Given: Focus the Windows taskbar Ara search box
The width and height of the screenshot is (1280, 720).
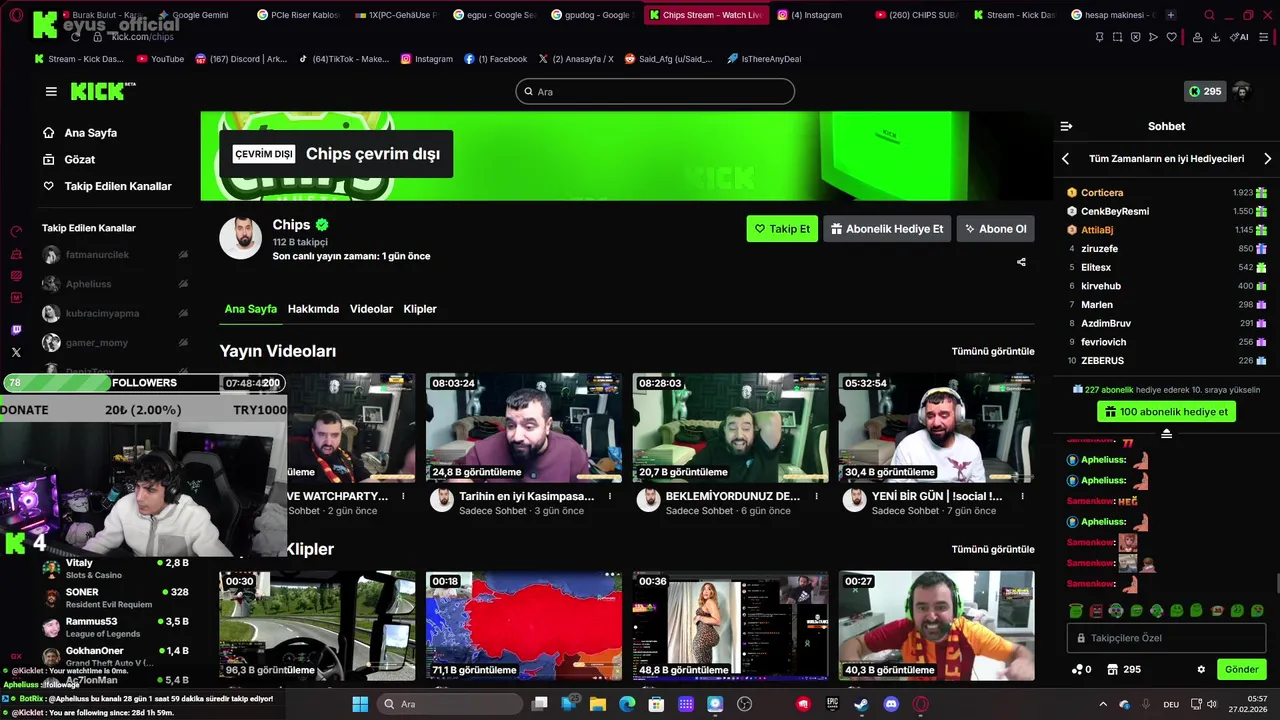Looking at the screenshot, I should (x=449, y=704).
